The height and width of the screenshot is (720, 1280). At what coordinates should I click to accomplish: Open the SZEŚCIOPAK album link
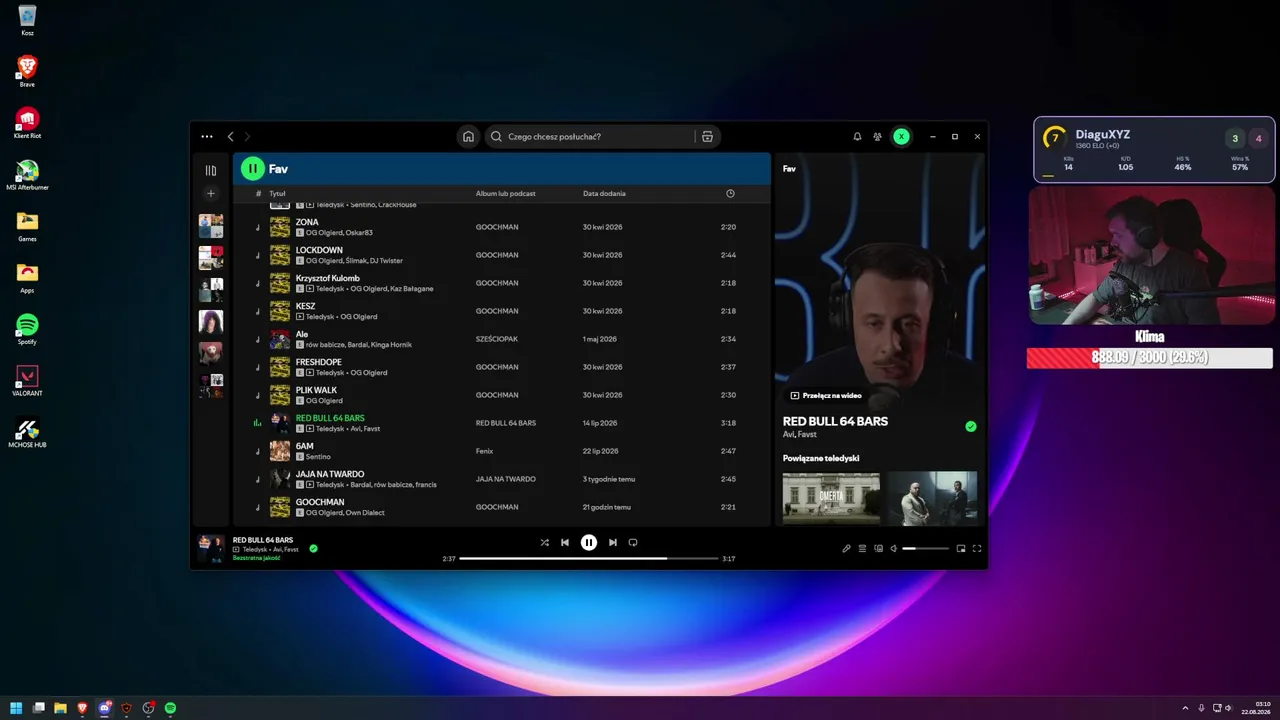[x=497, y=339]
